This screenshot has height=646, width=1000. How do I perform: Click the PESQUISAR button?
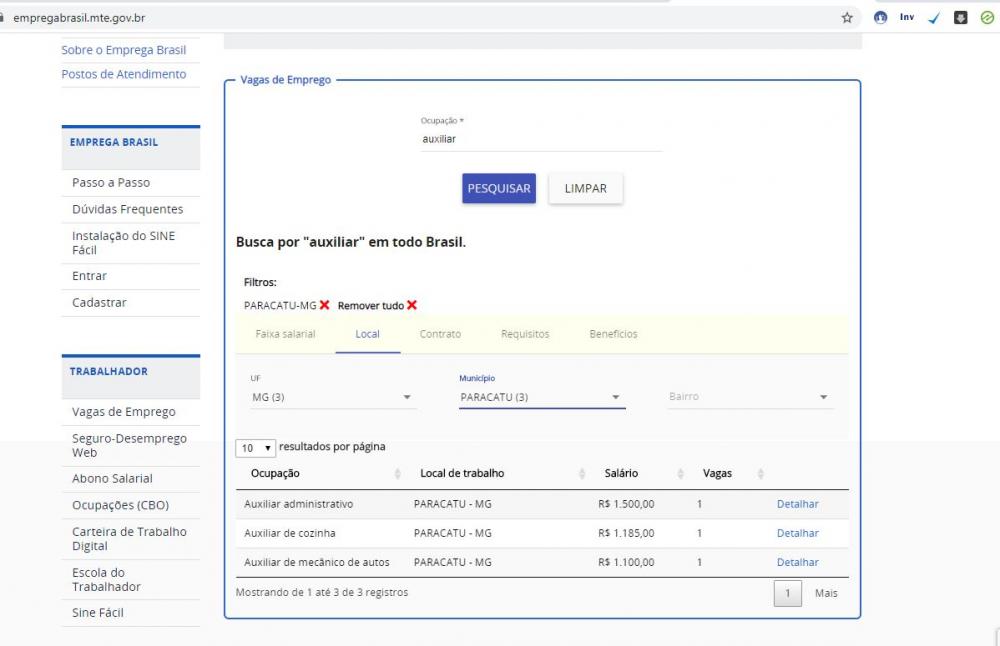click(499, 189)
